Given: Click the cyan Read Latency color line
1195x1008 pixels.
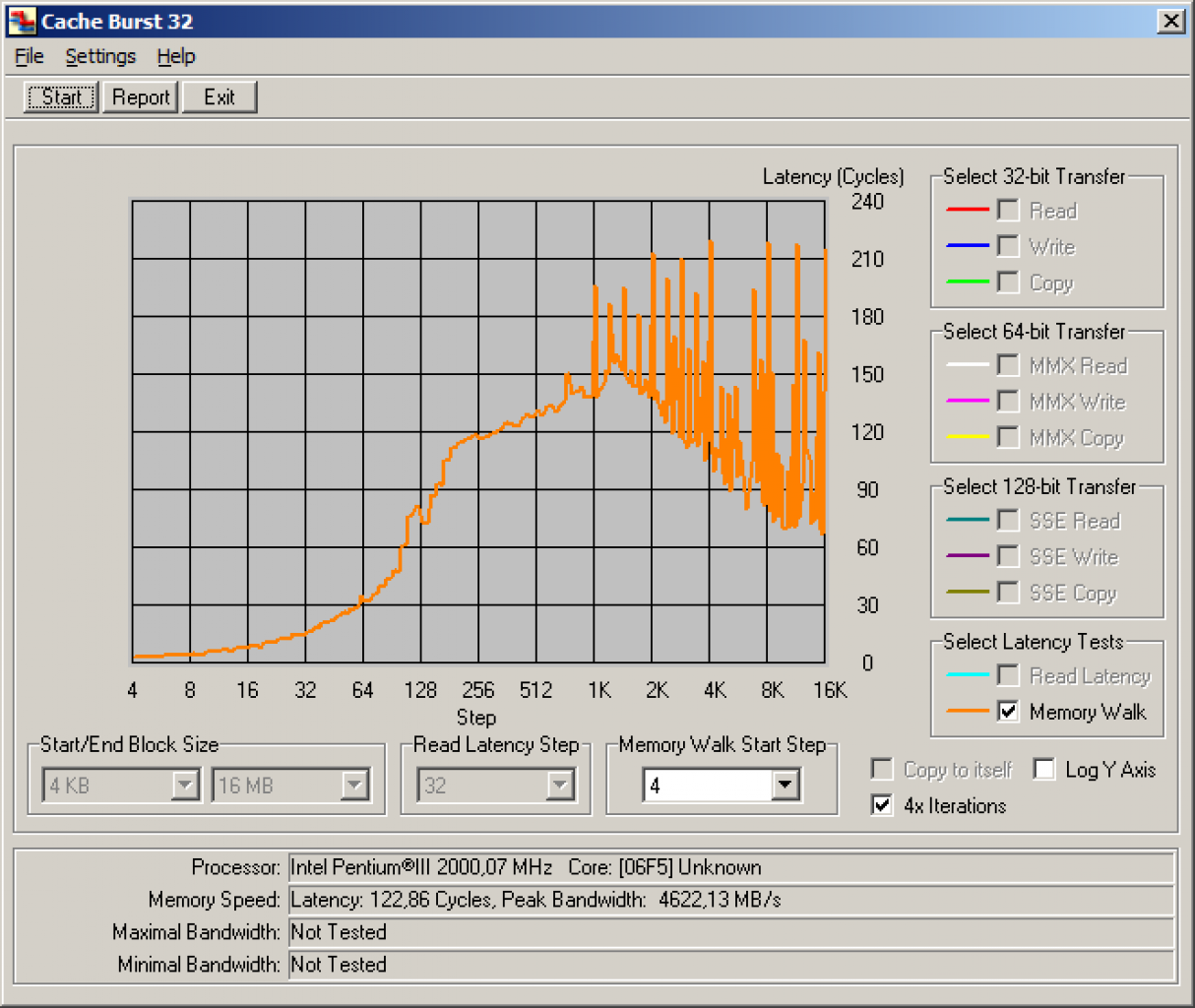Looking at the screenshot, I should point(968,675).
